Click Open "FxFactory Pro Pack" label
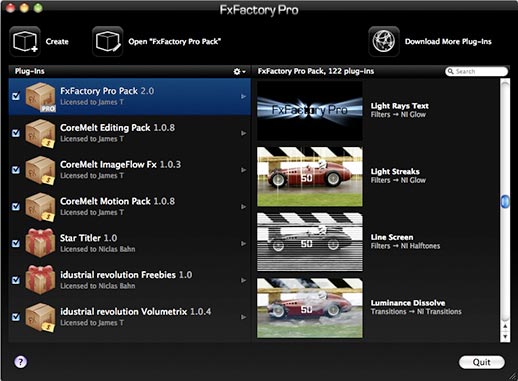Image resolution: width=518 pixels, height=381 pixels. (x=175, y=42)
